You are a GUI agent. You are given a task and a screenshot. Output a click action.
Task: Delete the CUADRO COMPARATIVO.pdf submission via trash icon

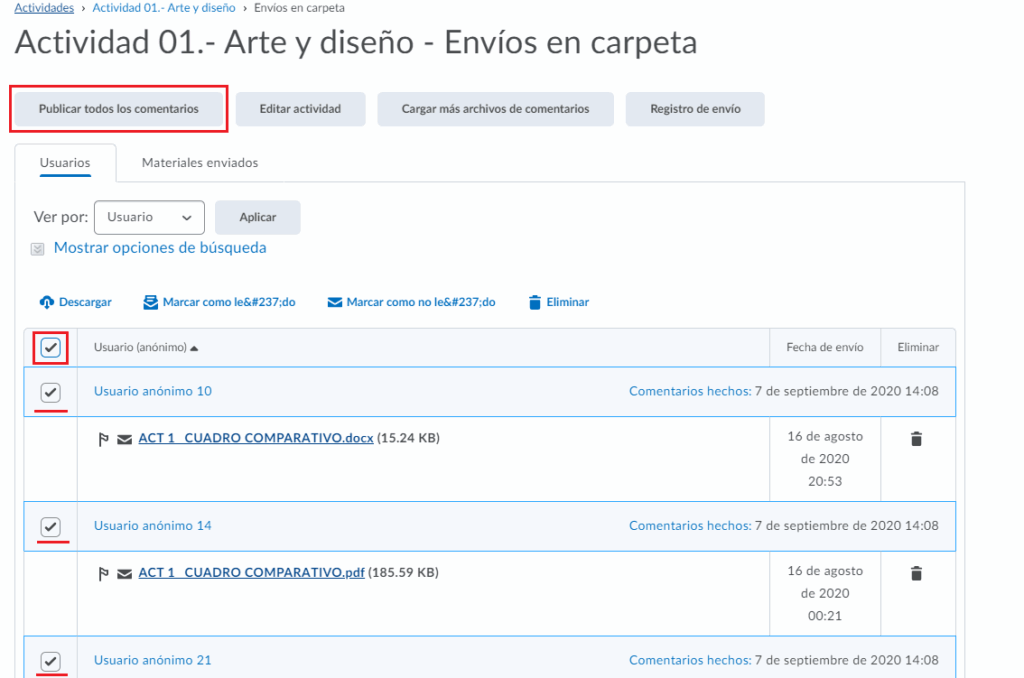pyautogui.click(x=916, y=573)
